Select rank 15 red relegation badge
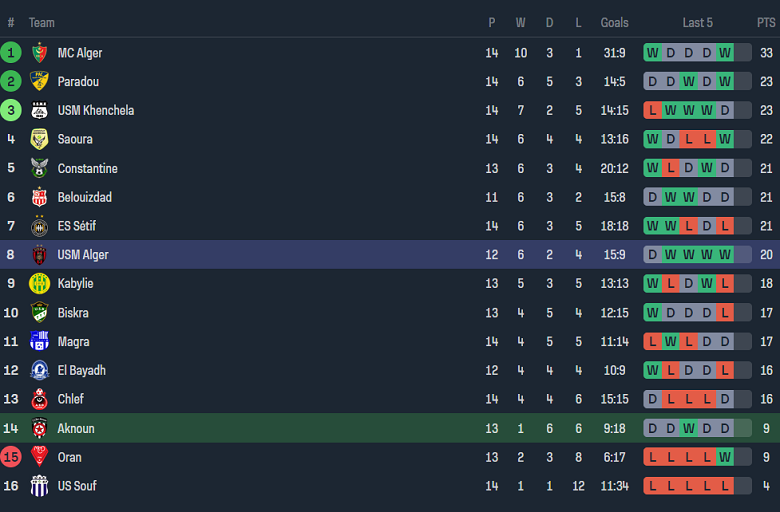Image resolution: width=780 pixels, height=512 pixels. [x=11, y=457]
